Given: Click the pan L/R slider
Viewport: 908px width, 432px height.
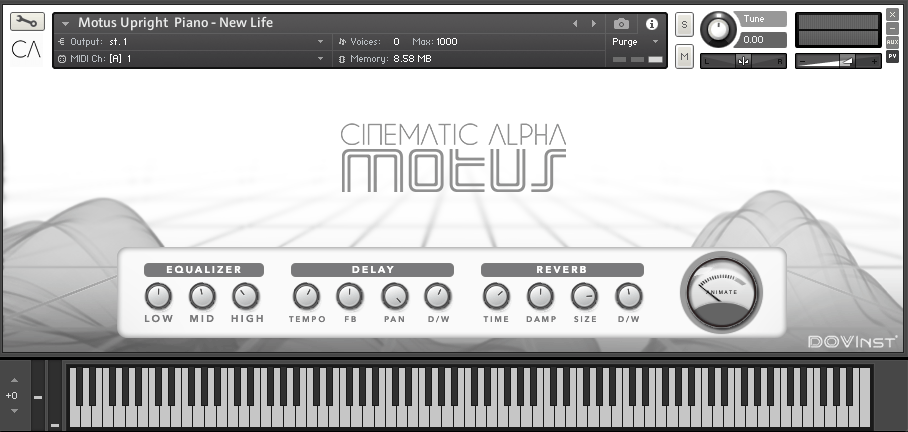Looking at the screenshot, I should (x=744, y=61).
